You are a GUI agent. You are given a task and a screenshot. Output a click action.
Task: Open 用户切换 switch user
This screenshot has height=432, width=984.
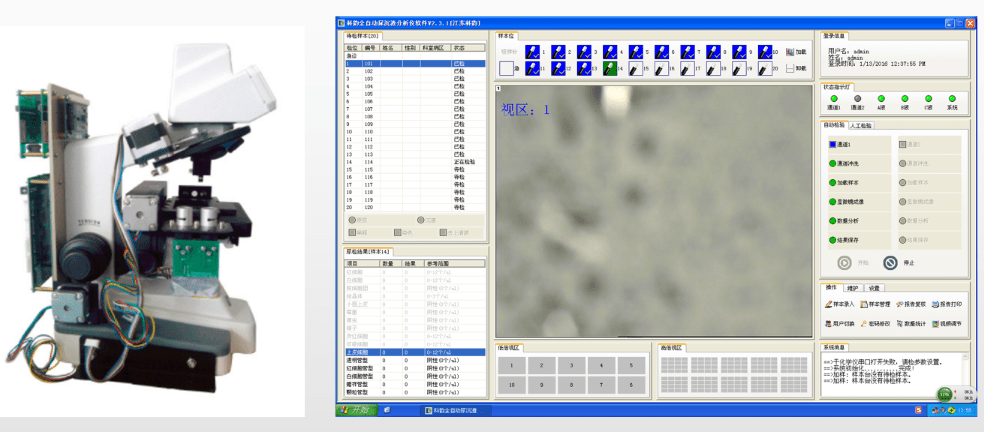pyautogui.click(x=840, y=324)
